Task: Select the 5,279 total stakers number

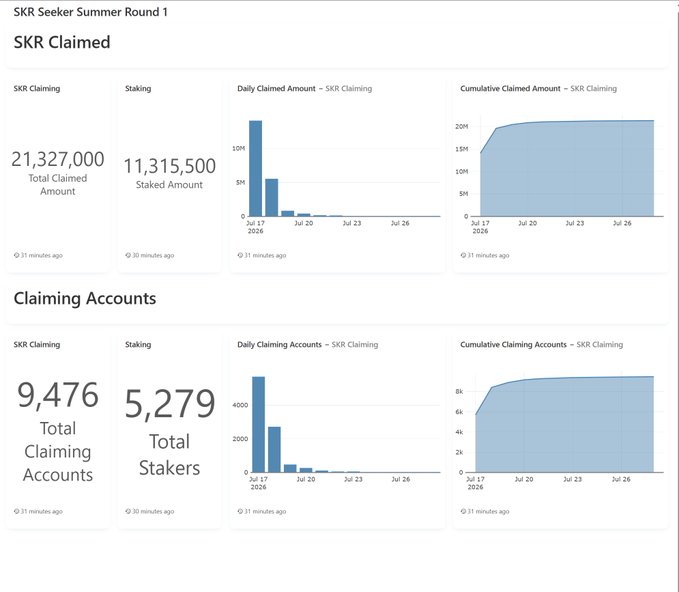Action: pyautogui.click(x=169, y=404)
